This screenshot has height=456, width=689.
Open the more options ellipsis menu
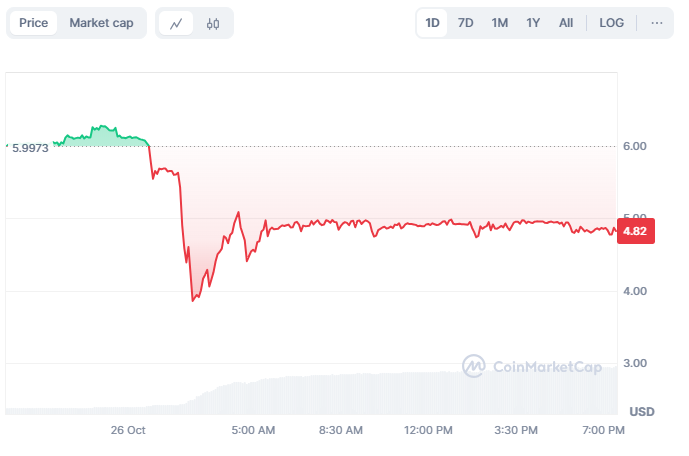point(657,23)
